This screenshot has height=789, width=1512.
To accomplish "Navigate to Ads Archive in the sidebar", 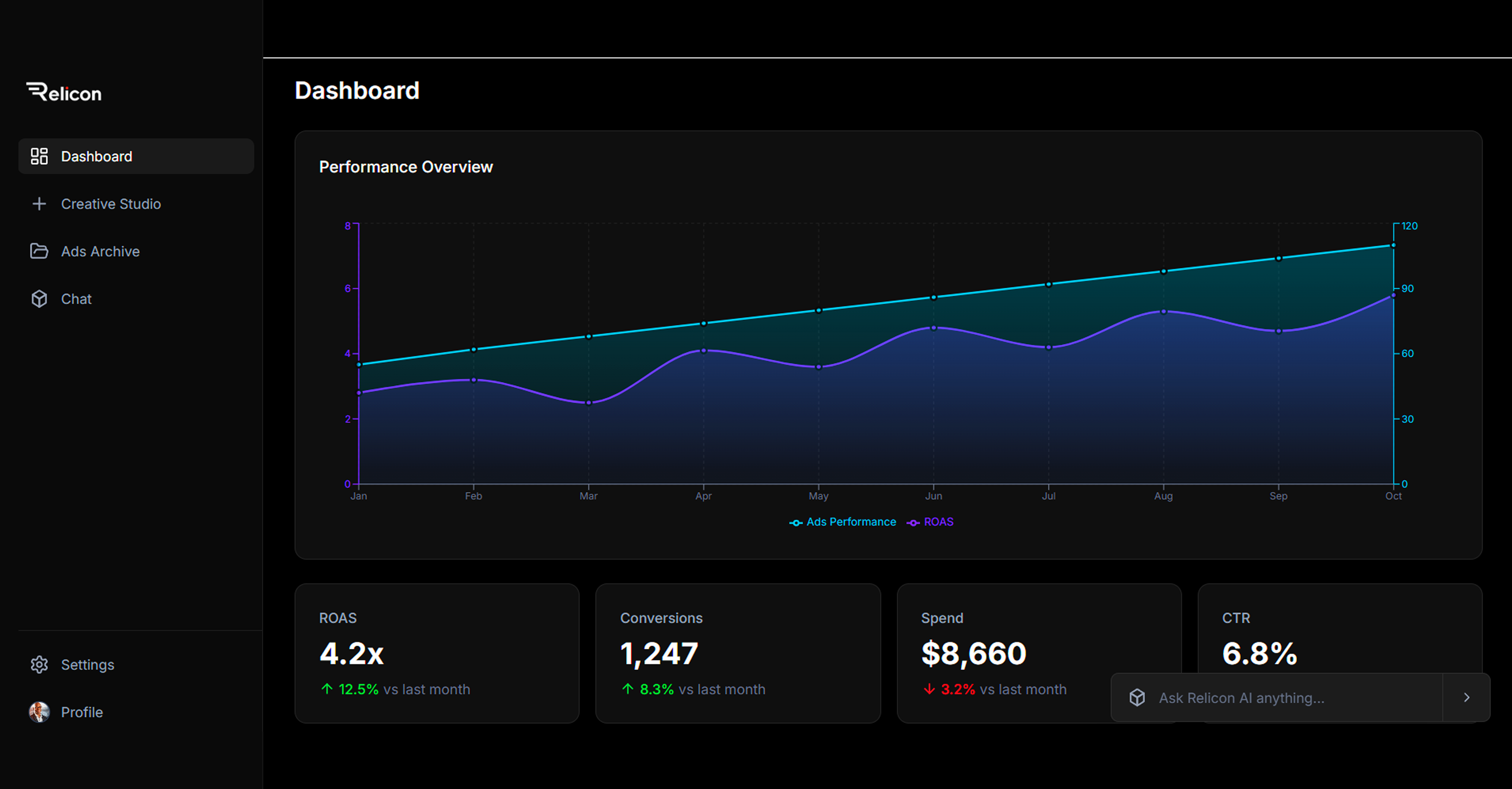I will [100, 251].
